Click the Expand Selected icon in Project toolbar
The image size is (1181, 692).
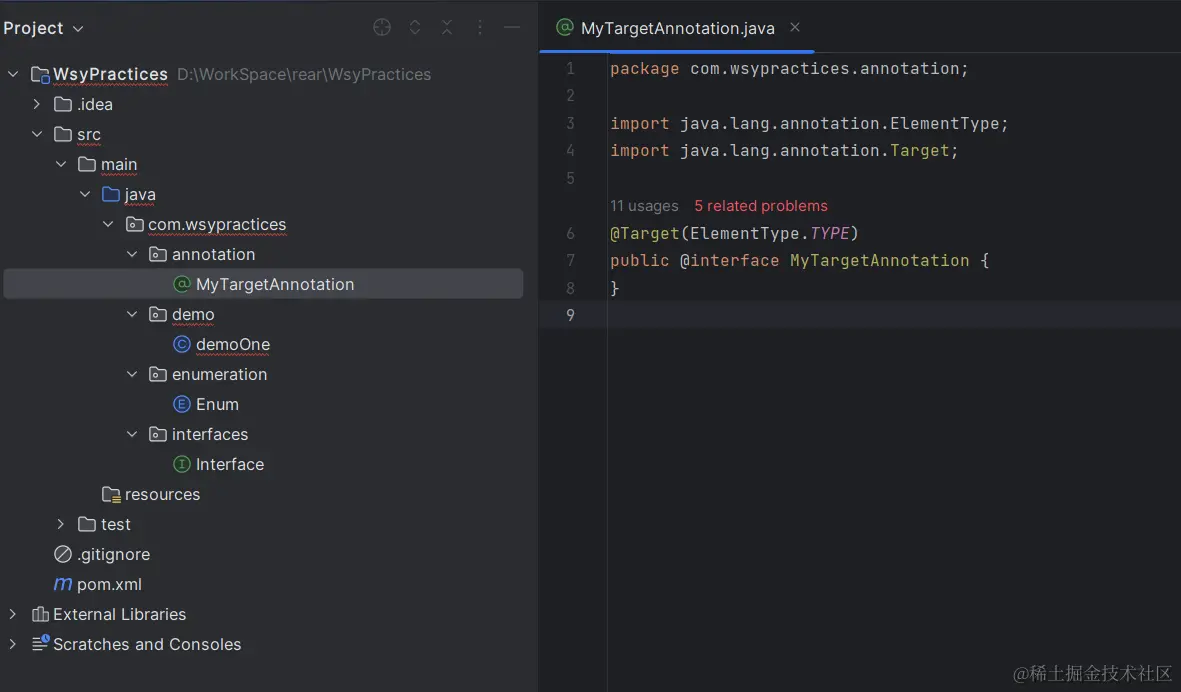[415, 28]
